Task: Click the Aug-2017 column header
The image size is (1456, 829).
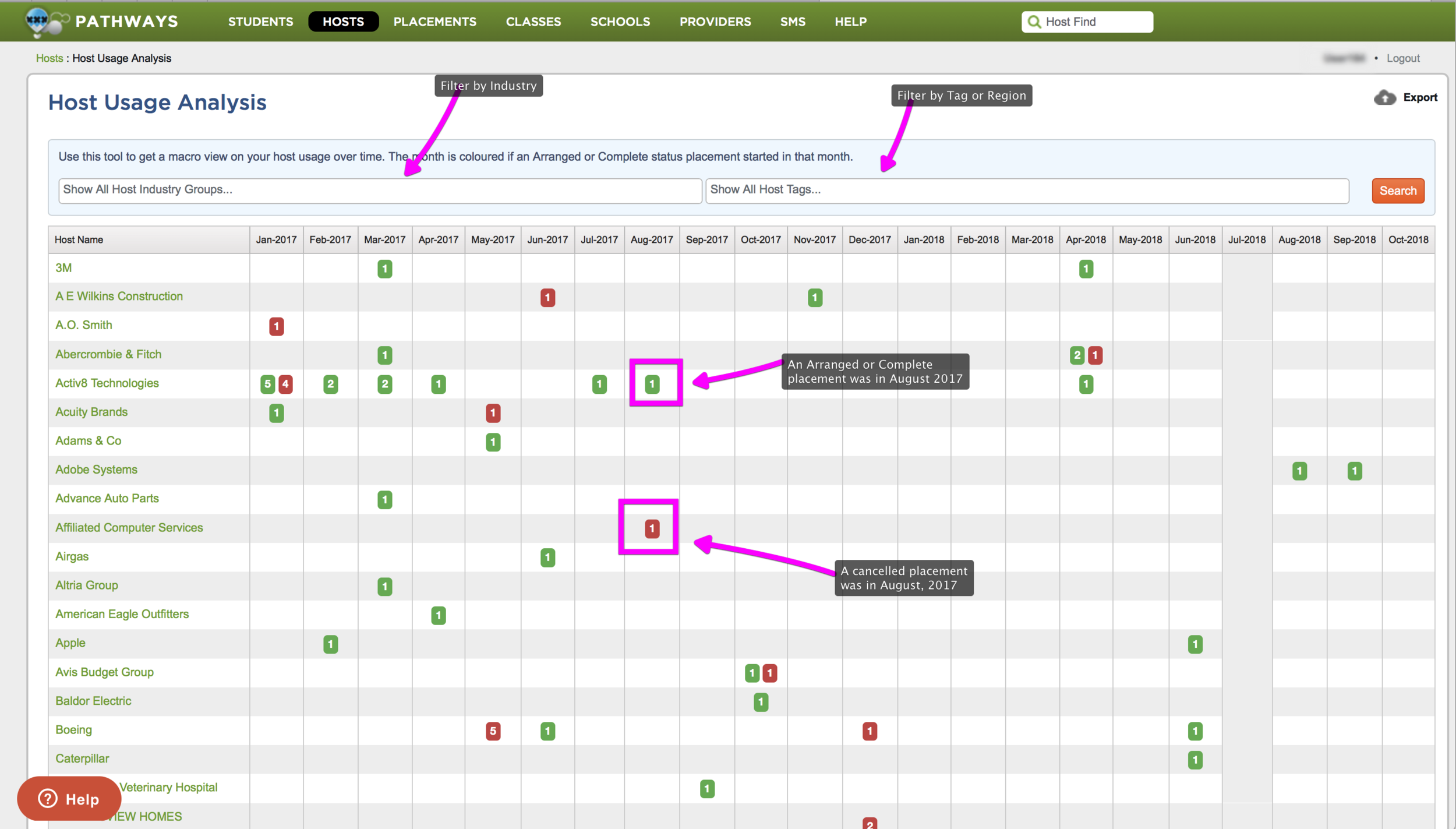Action: (x=652, y=240)
